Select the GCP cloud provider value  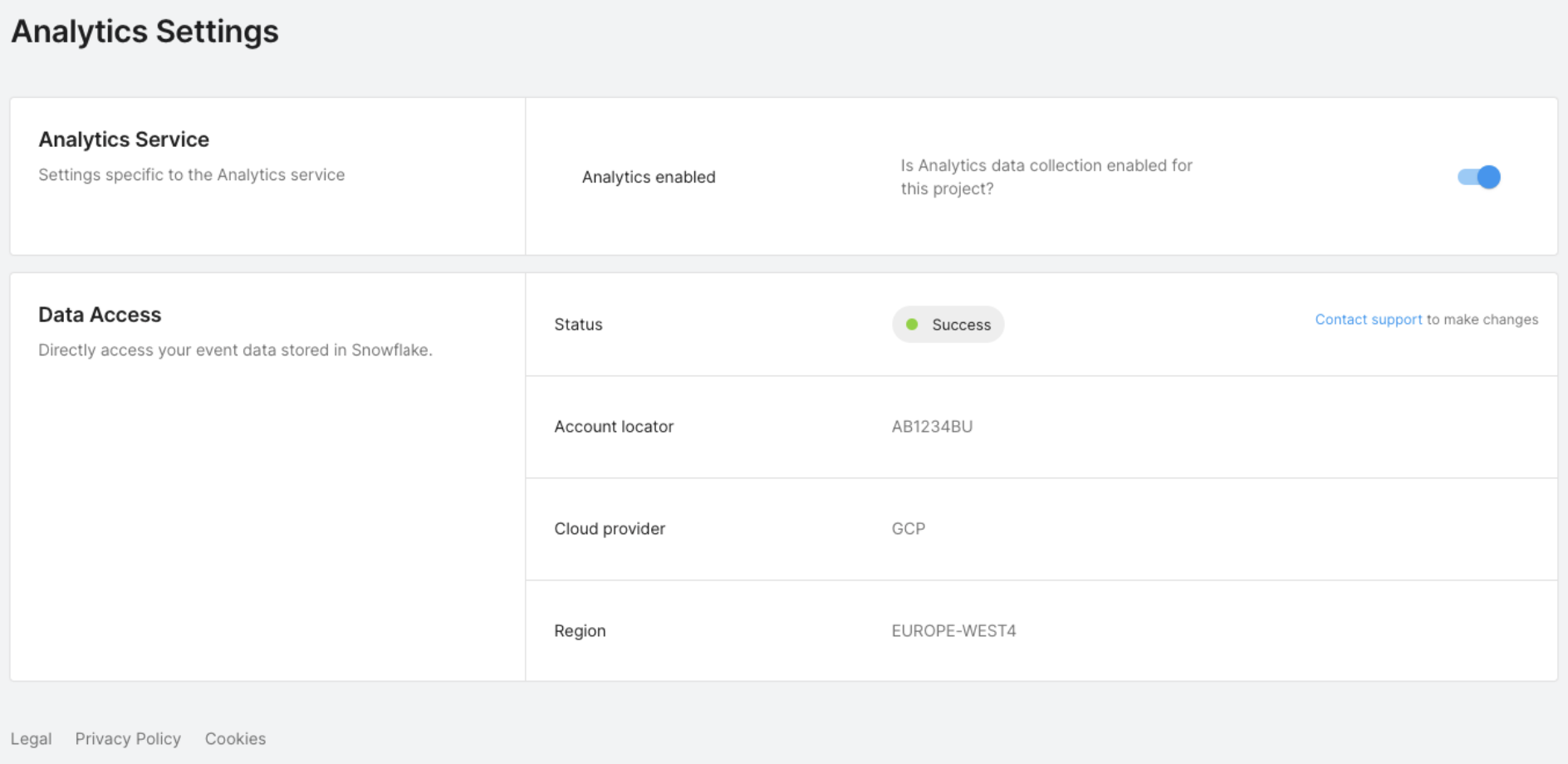coord(908,529)
